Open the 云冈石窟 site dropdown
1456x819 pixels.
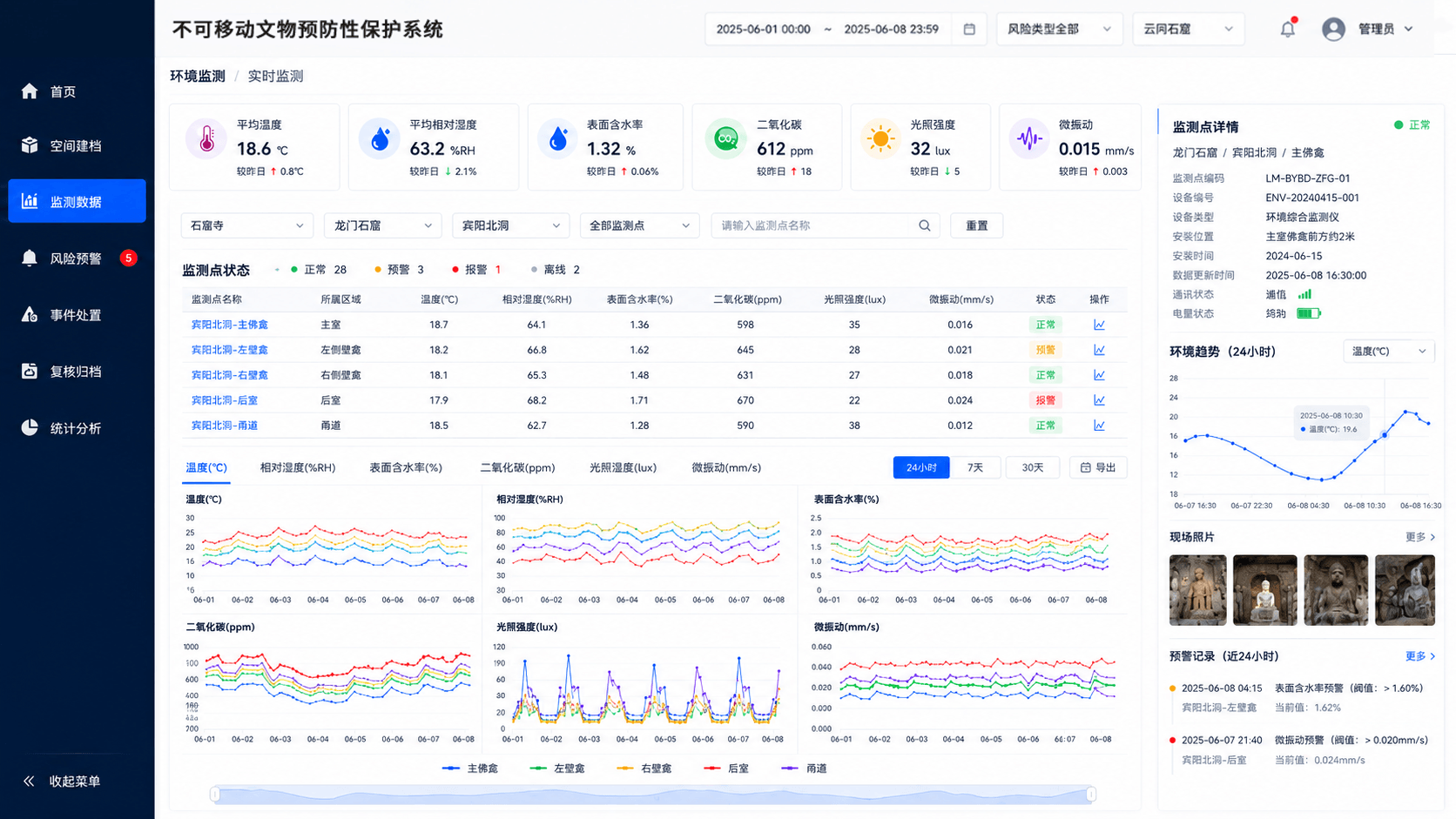coord(1188,29)
